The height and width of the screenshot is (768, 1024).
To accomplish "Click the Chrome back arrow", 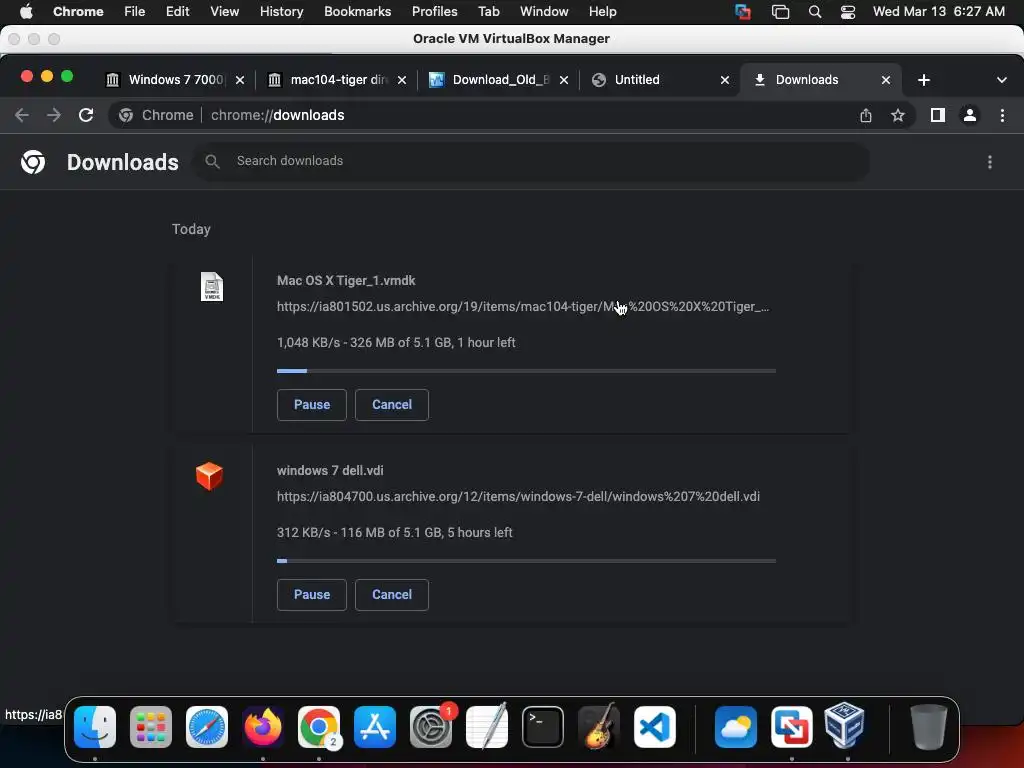I will pos(22,116).
